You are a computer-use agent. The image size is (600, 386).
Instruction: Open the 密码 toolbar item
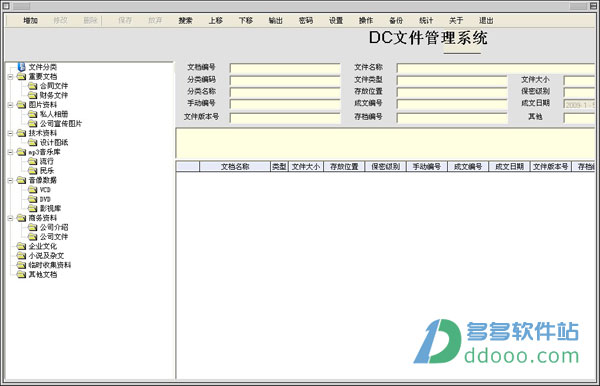(x=306, y=21)
